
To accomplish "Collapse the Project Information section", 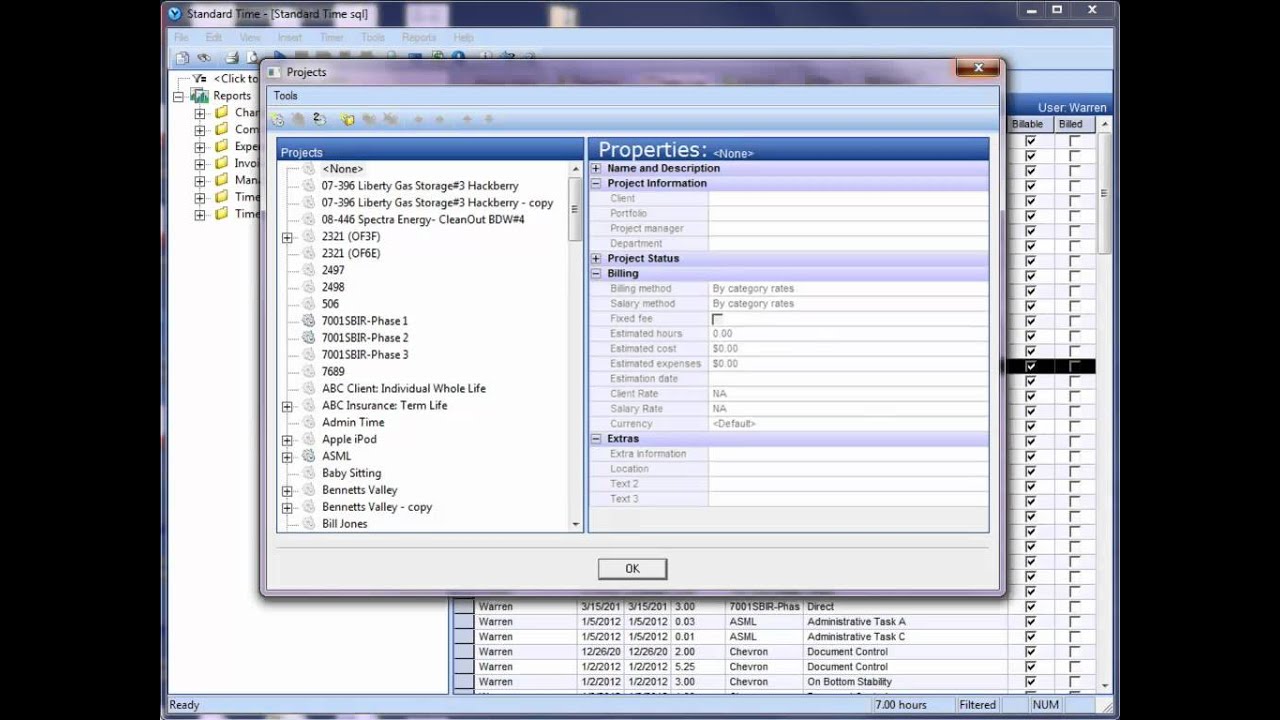I will pos(597,184).
